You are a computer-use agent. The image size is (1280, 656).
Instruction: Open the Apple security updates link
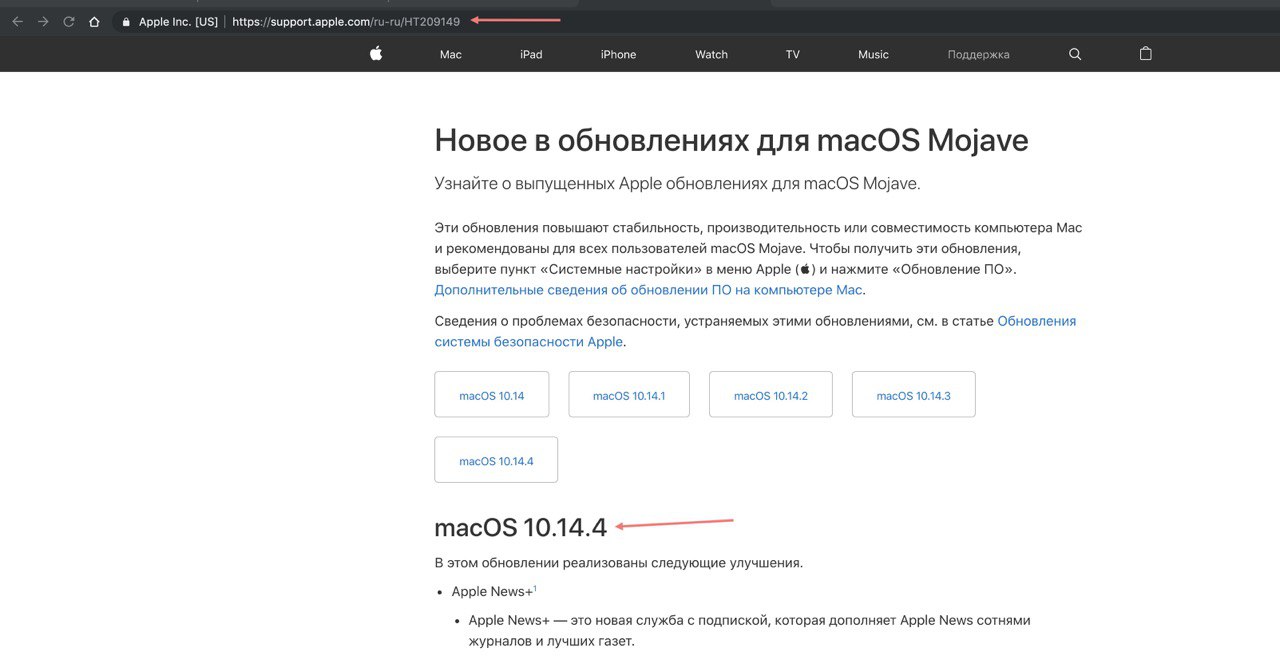point(755,331)
